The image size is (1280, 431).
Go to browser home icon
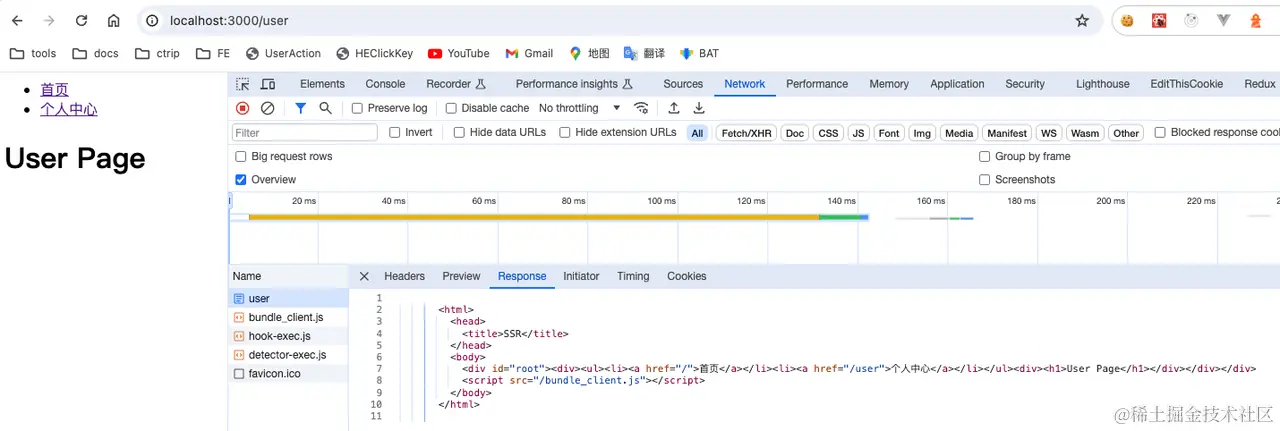pyautogui.click(x=113, y=20)
